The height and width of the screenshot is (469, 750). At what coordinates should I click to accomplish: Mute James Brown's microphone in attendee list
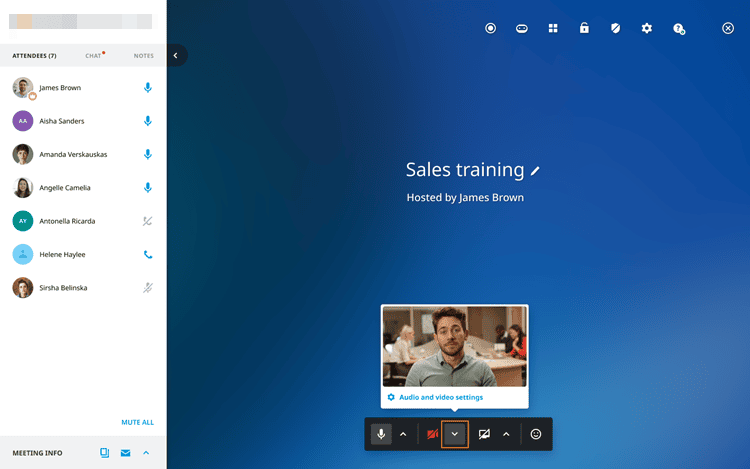coord(148,88)
